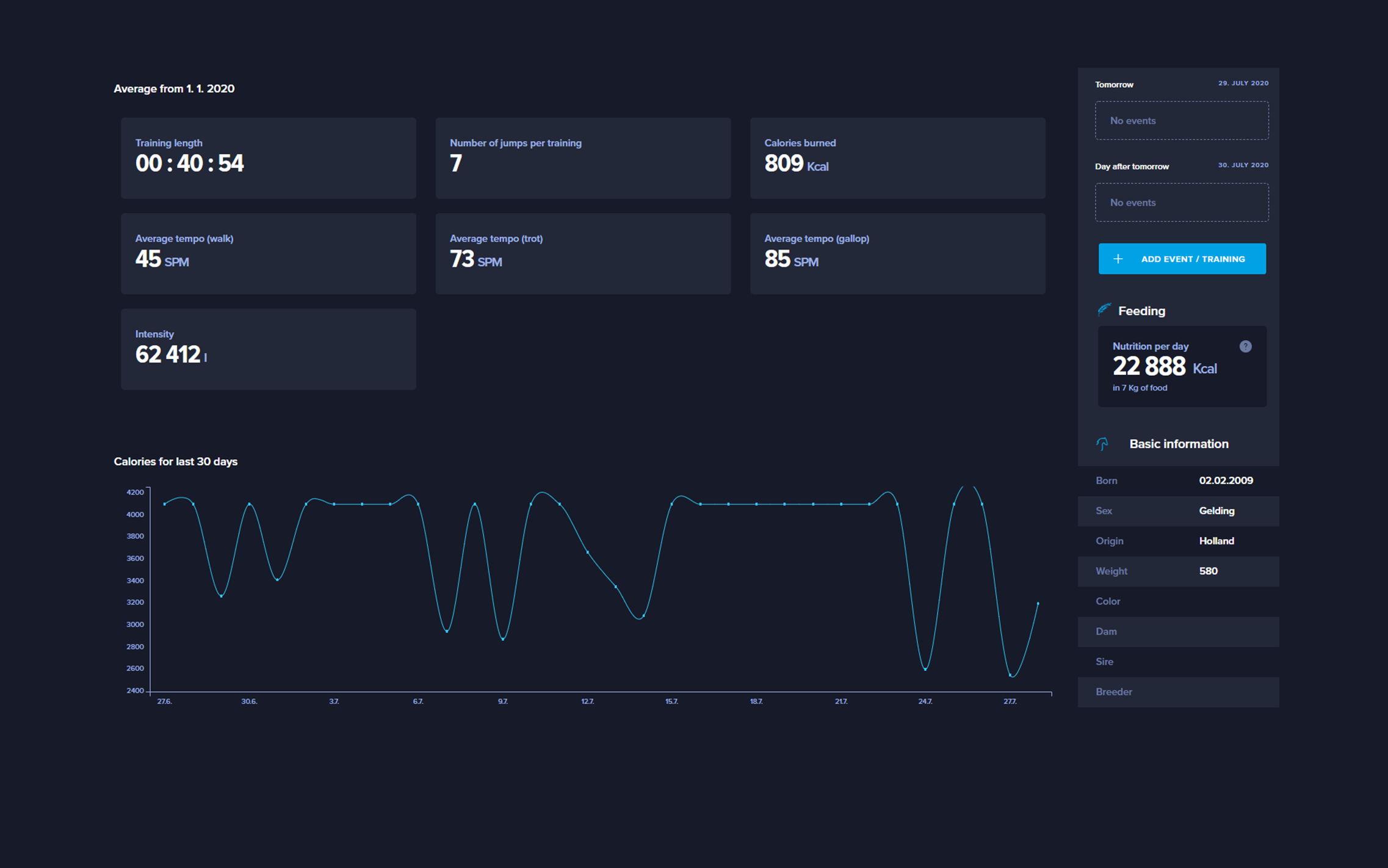1388x868 pixels.
Task: Click the Feeding feather icon
Action: coord(1104,310)
